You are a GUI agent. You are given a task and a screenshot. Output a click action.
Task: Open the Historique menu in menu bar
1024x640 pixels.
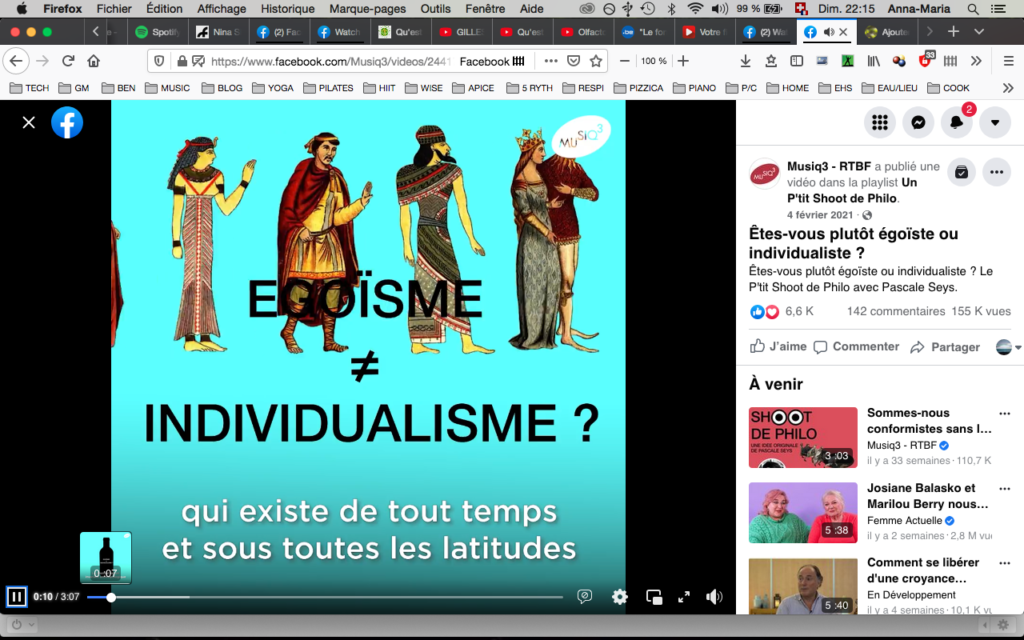287,9
